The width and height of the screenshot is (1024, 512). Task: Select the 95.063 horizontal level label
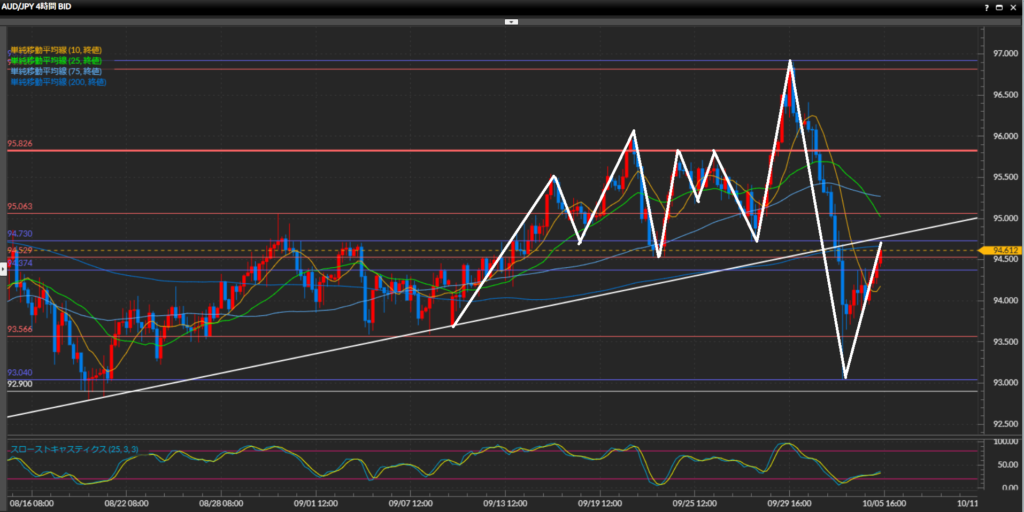[20, 207]
